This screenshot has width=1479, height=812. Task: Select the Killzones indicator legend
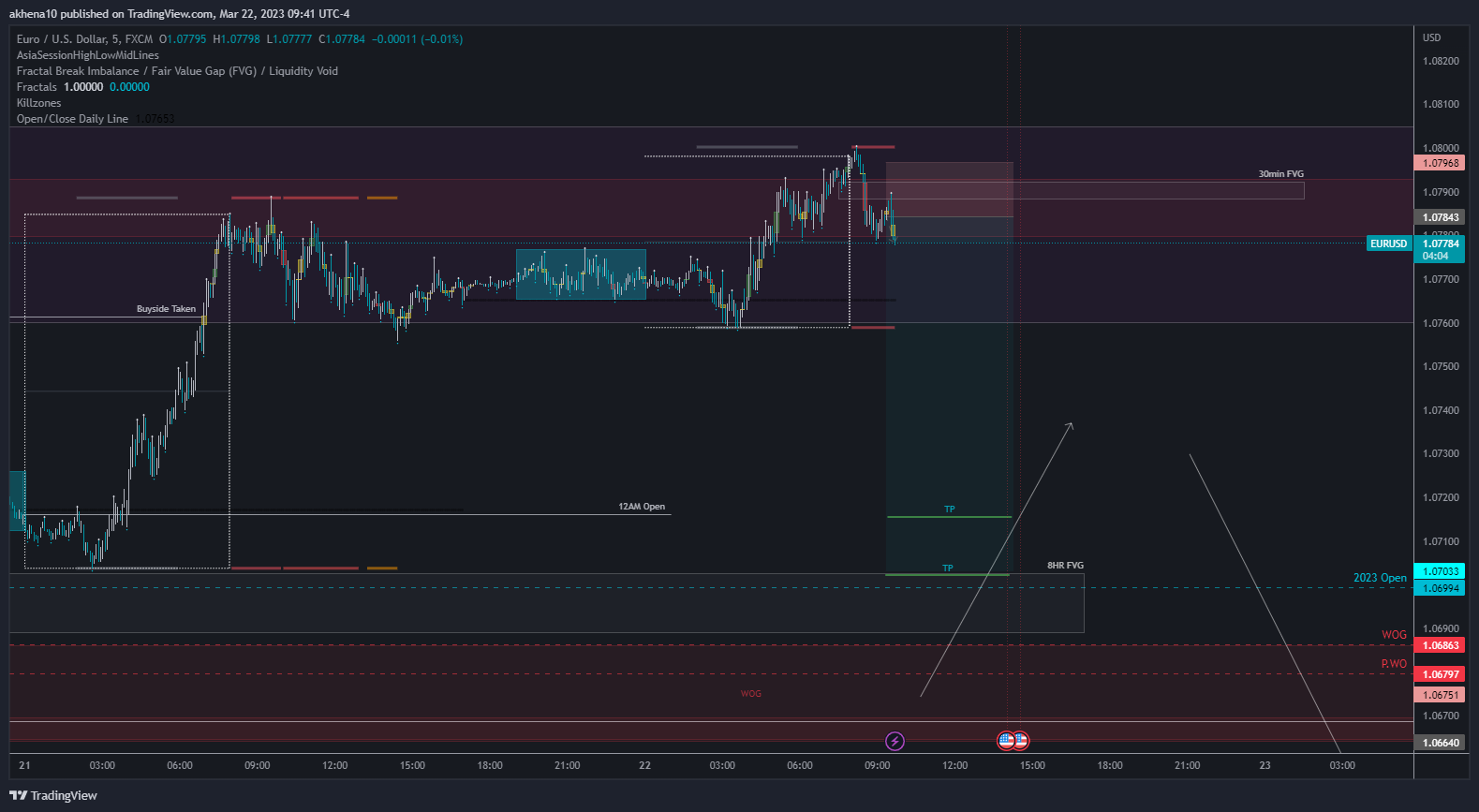(x=38, y=103)
